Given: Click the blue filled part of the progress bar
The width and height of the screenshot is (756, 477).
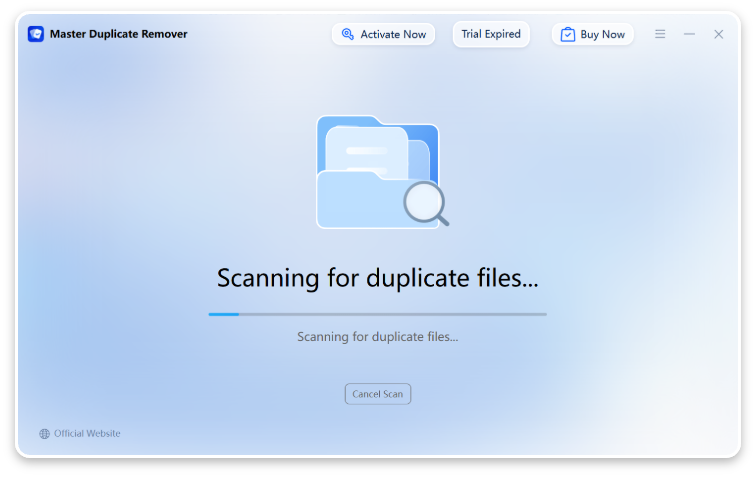Looking at the screenshot, I should [x=223, y=314].
